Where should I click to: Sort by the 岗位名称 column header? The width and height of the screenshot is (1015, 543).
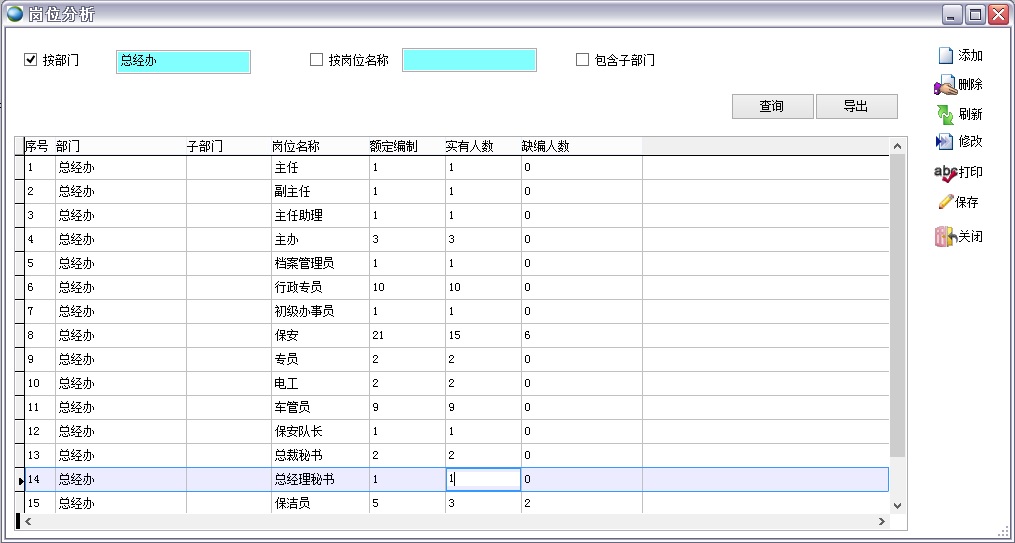point(296,147)
